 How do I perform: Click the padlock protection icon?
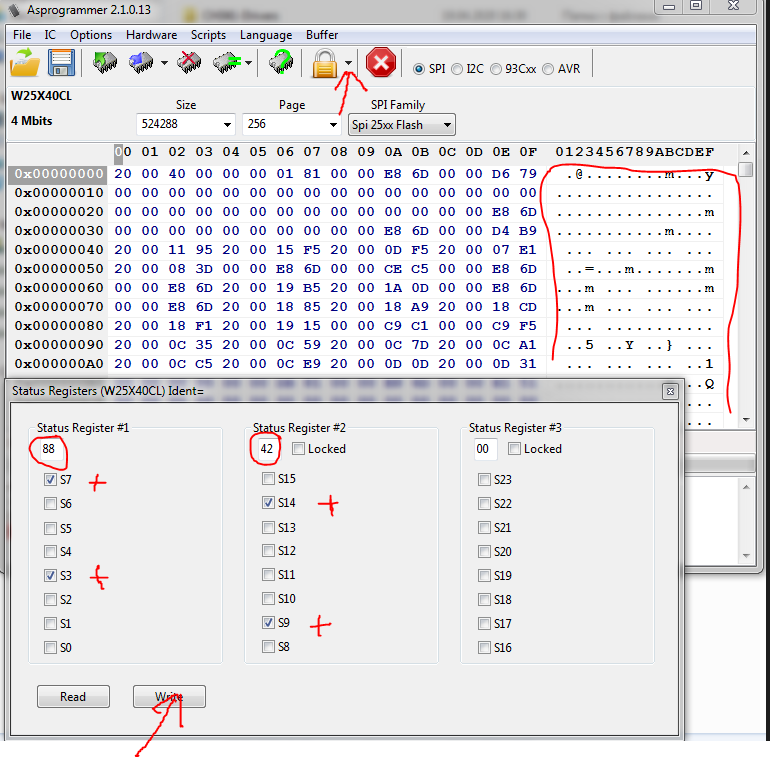pyautogui.click(x=323, y=65)
